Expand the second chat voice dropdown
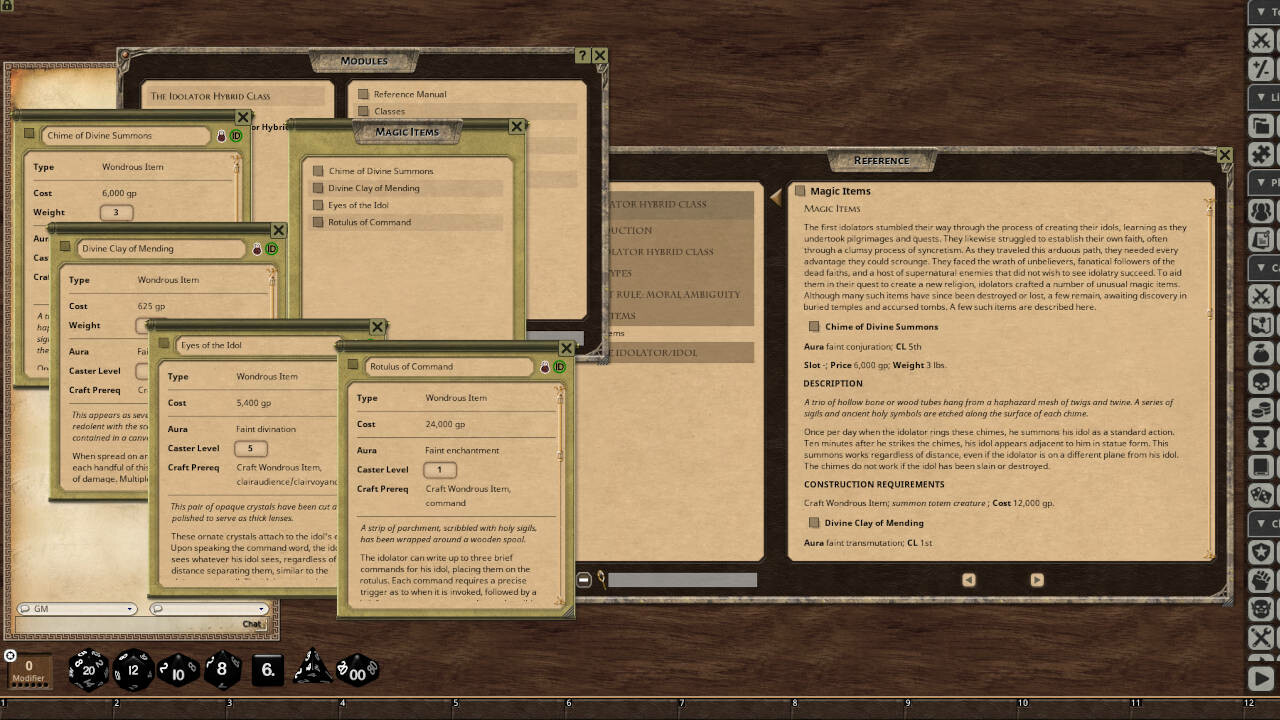The image size is (1280, 720). (260, 609)
